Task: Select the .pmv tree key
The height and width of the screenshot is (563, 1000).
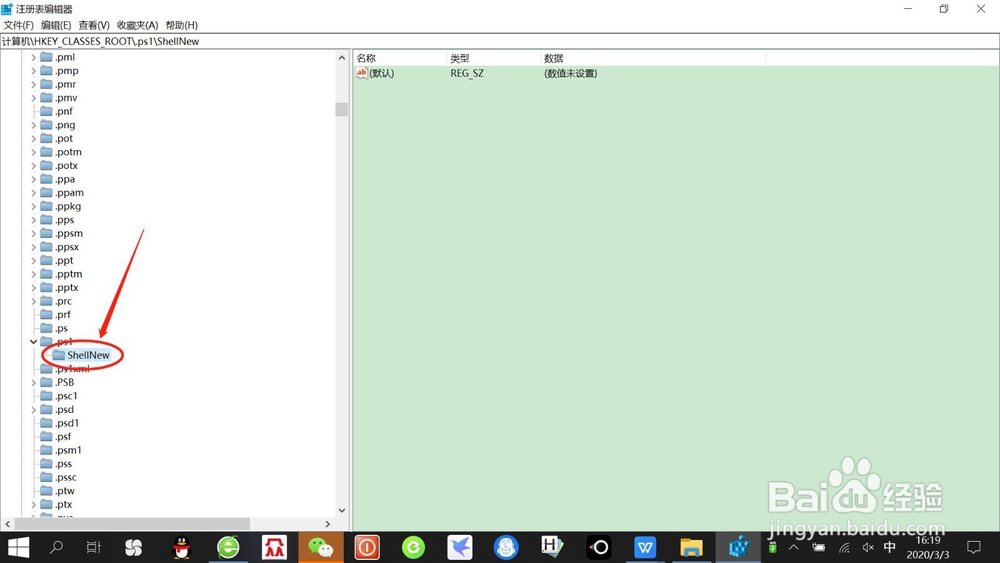Action: click(x=66, y=98)
